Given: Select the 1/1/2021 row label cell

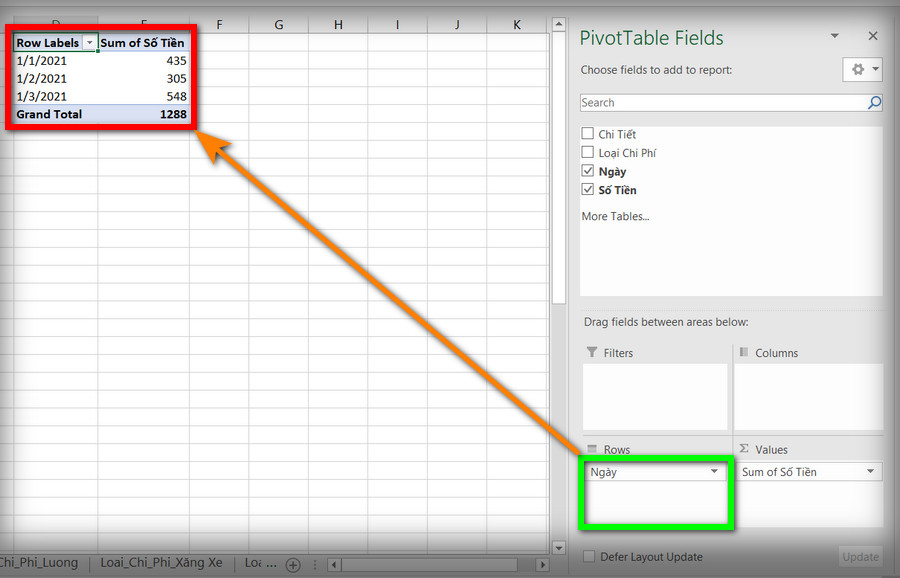Looking at the screenshot, I should 56,61.
